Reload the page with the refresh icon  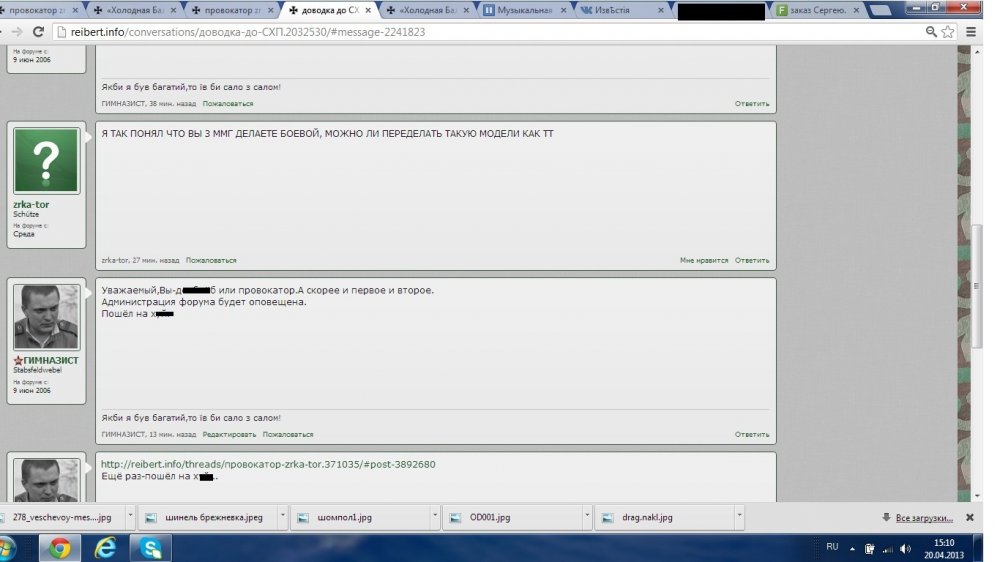[x=38, y=32]
